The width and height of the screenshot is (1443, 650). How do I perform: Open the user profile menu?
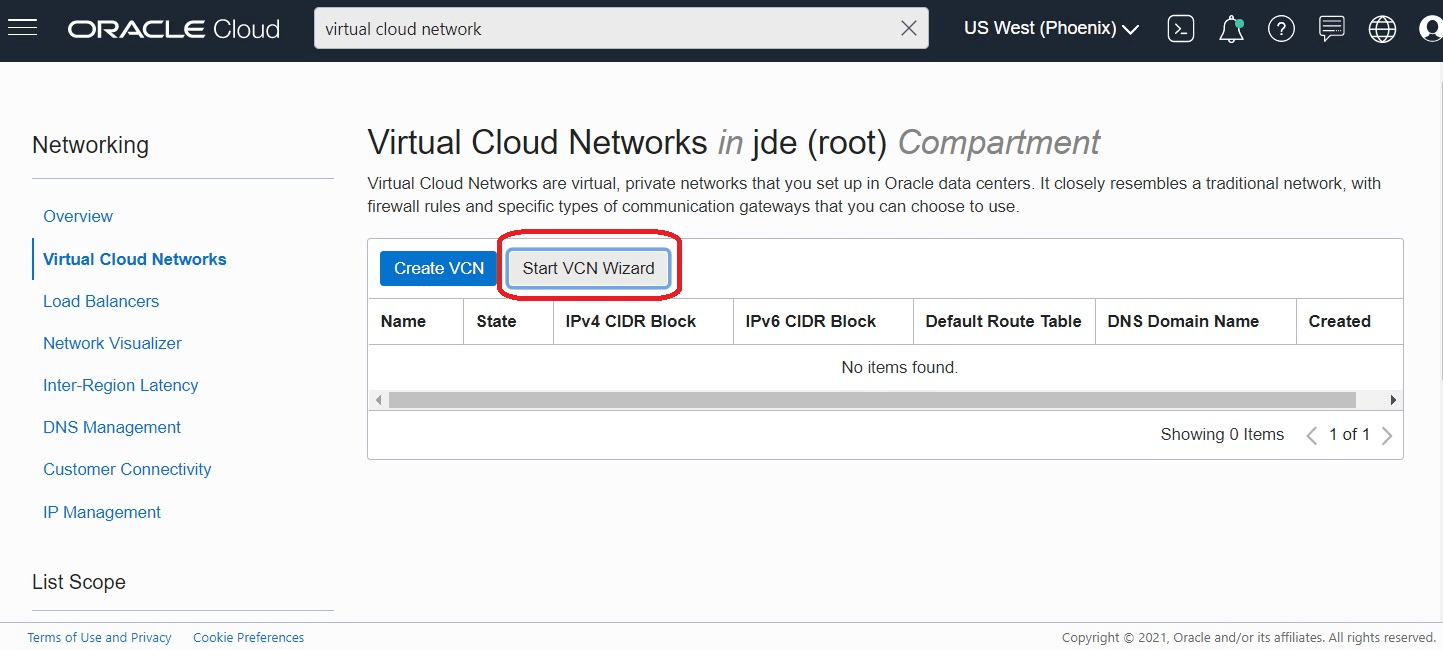click(x=1432, y=29)
